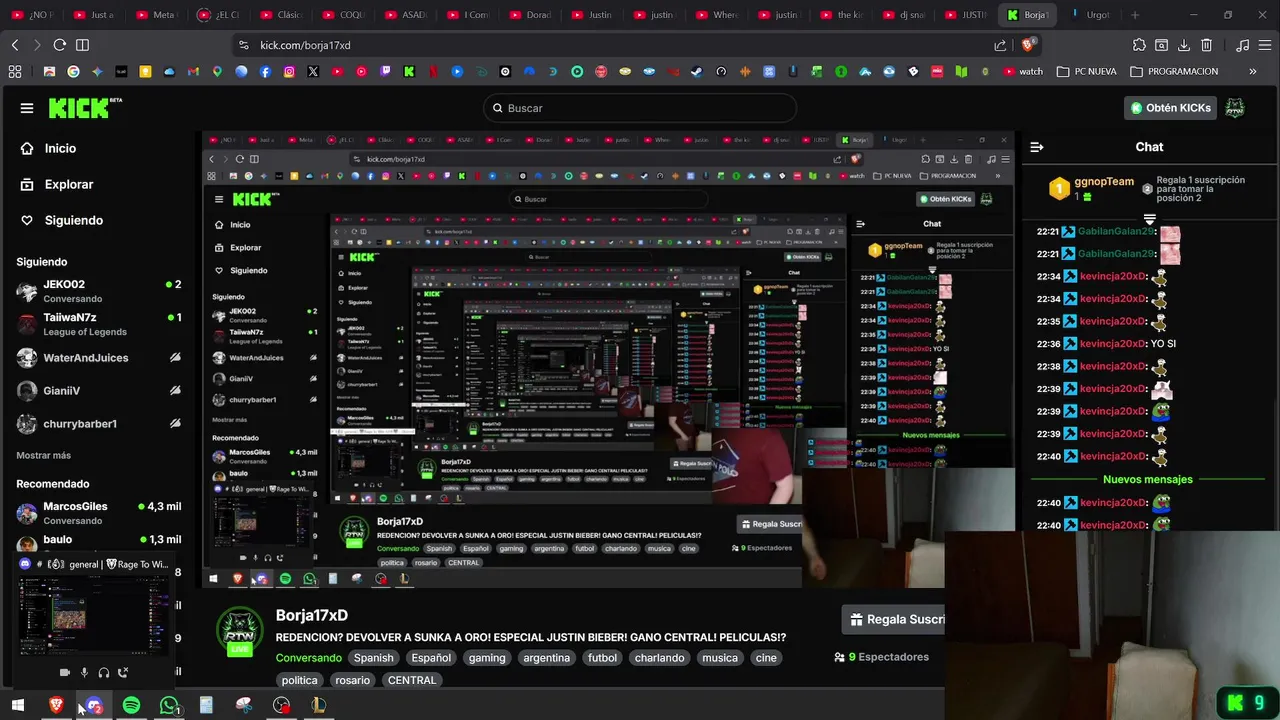This screenshot has width=1280, height=720.
Task: Open Spotify from the taskbar
Action: click(x=131, y=705)
